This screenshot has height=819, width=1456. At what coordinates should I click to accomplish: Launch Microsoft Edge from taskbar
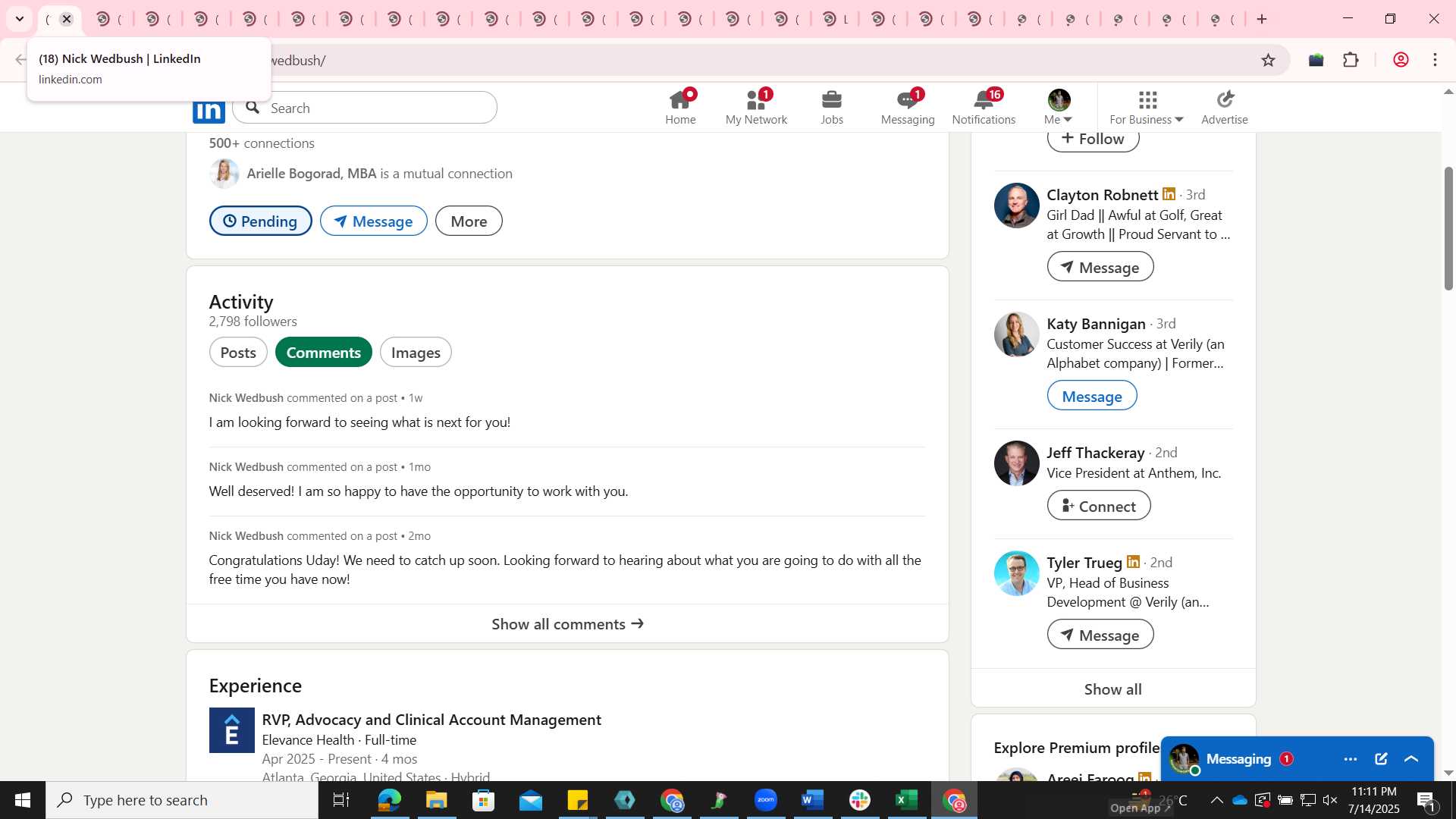pos(389,800)
